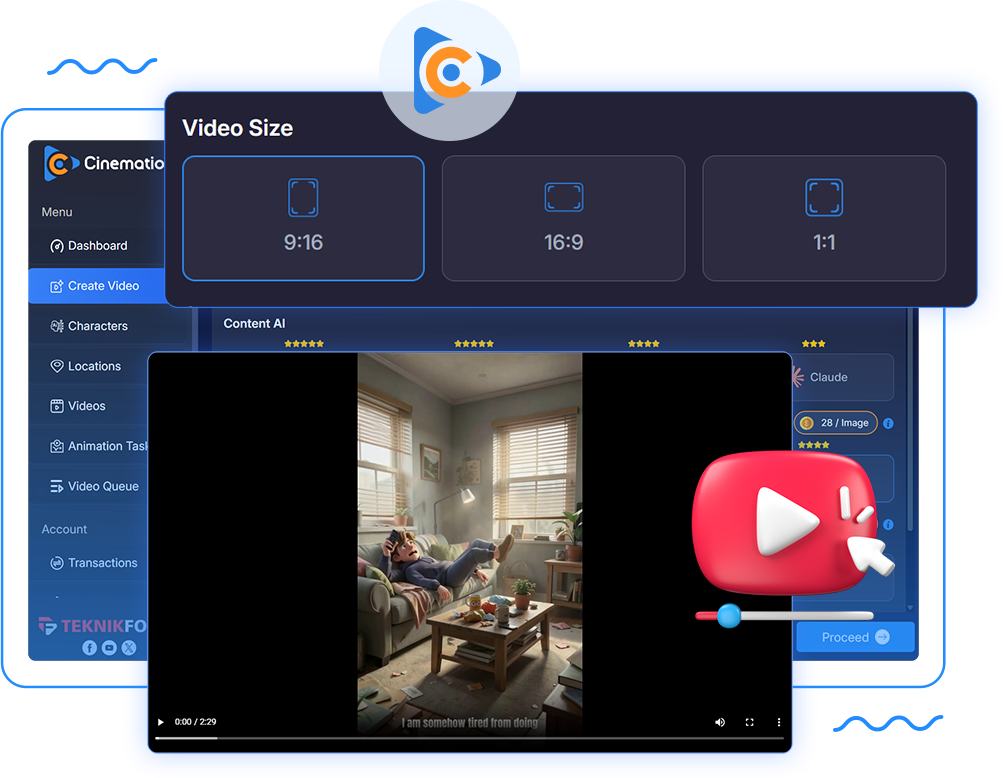Pick the 1:1 square video size

coord(824,218)
